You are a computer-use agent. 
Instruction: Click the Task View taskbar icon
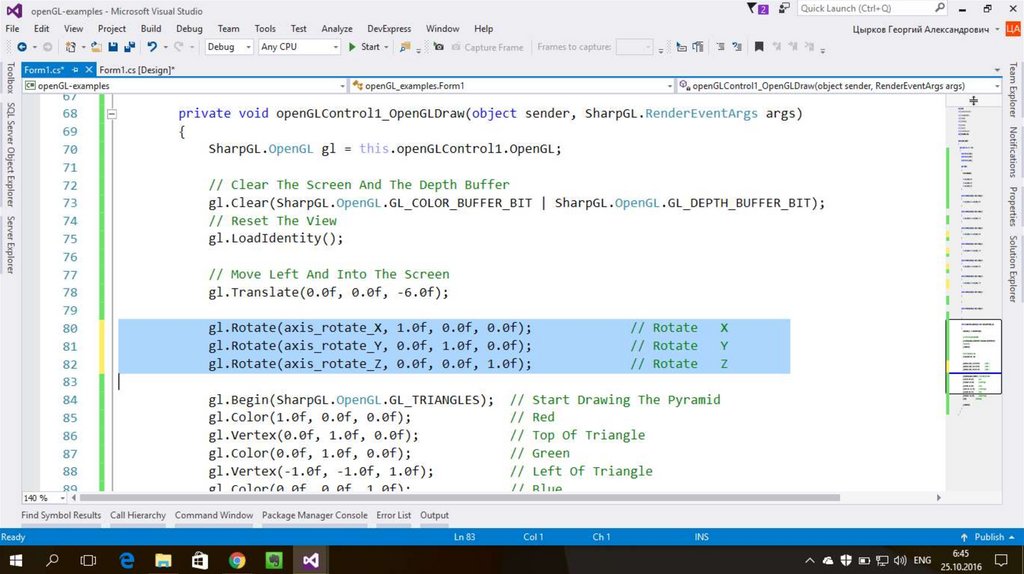tap(88, 560)
